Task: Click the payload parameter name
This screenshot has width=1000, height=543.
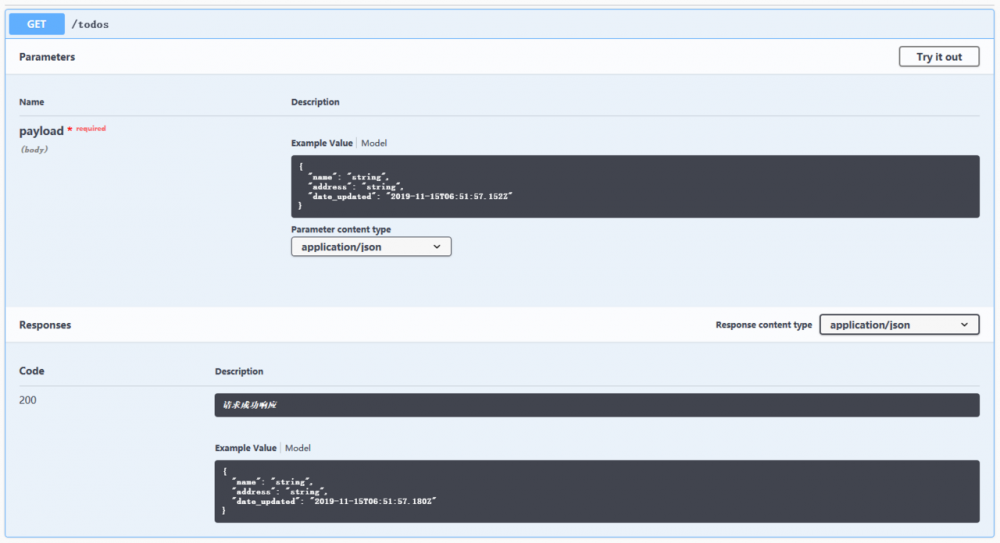Action: pos(41,131)
